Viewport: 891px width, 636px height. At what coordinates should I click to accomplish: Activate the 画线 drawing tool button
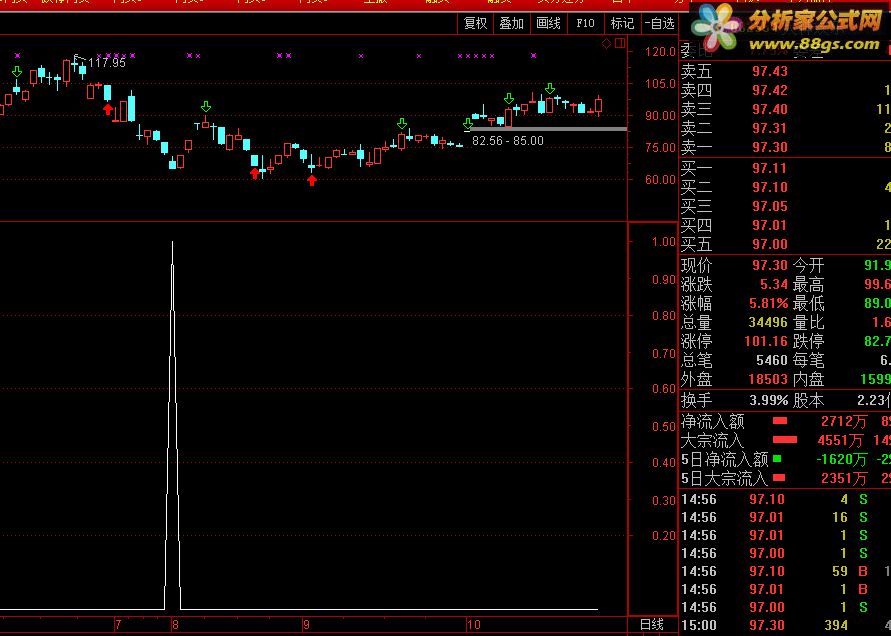point(548,23)
